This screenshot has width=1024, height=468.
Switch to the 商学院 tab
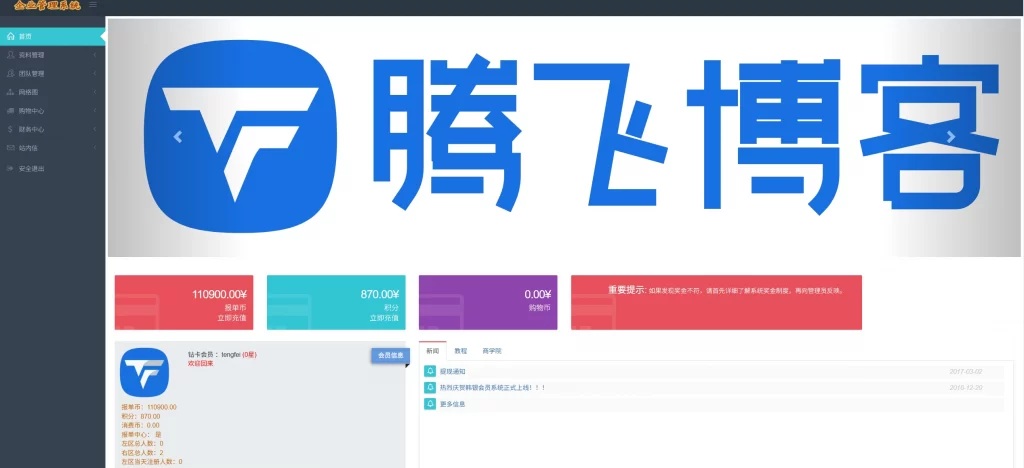point(492,351)
